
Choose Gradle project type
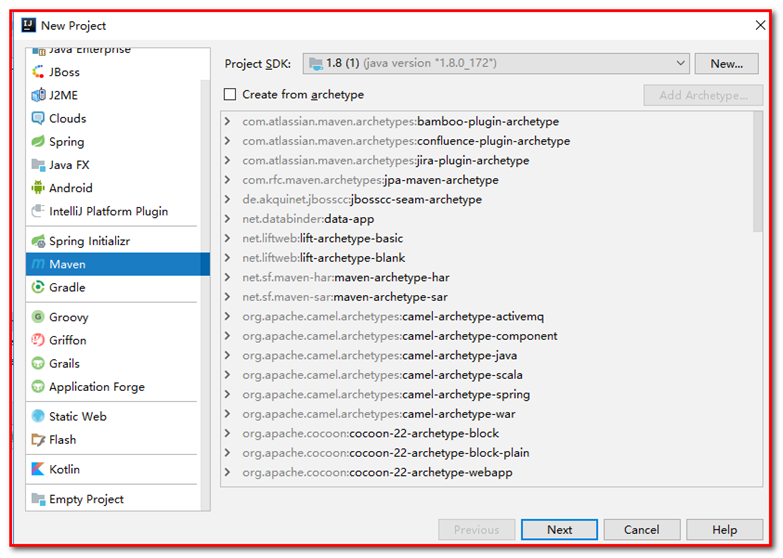(x=113, y=287)
